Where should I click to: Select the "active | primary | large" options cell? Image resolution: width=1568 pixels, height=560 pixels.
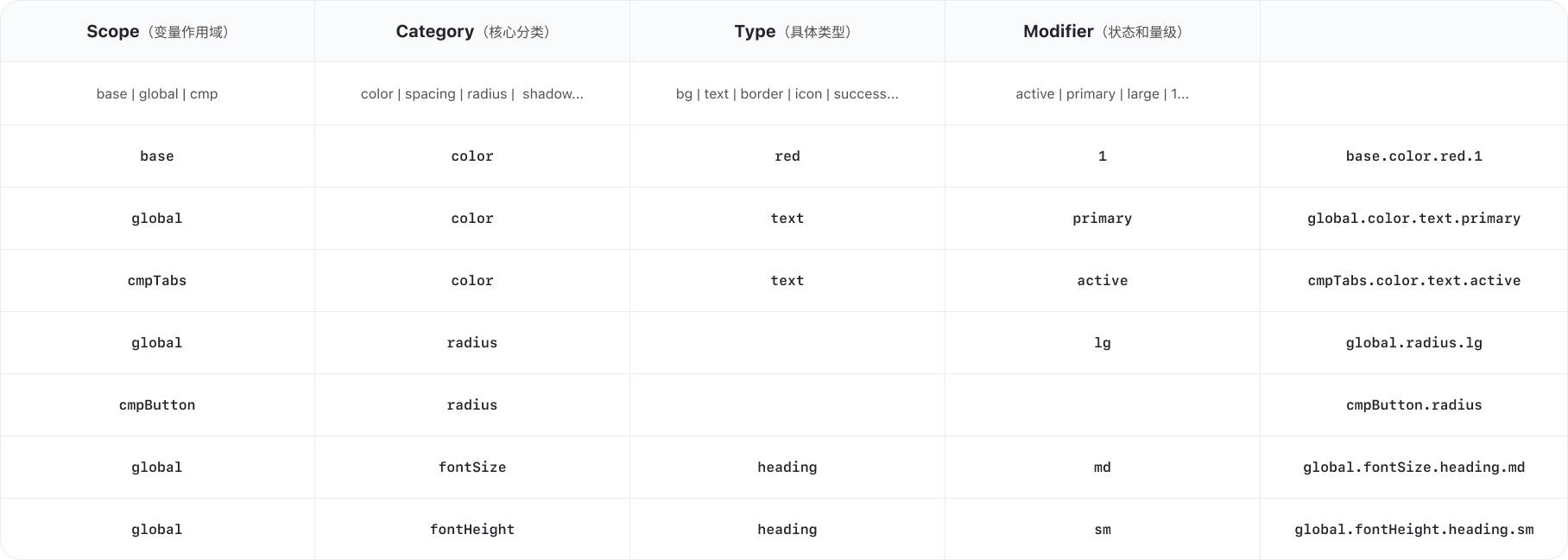click(x=1102, y=94)
